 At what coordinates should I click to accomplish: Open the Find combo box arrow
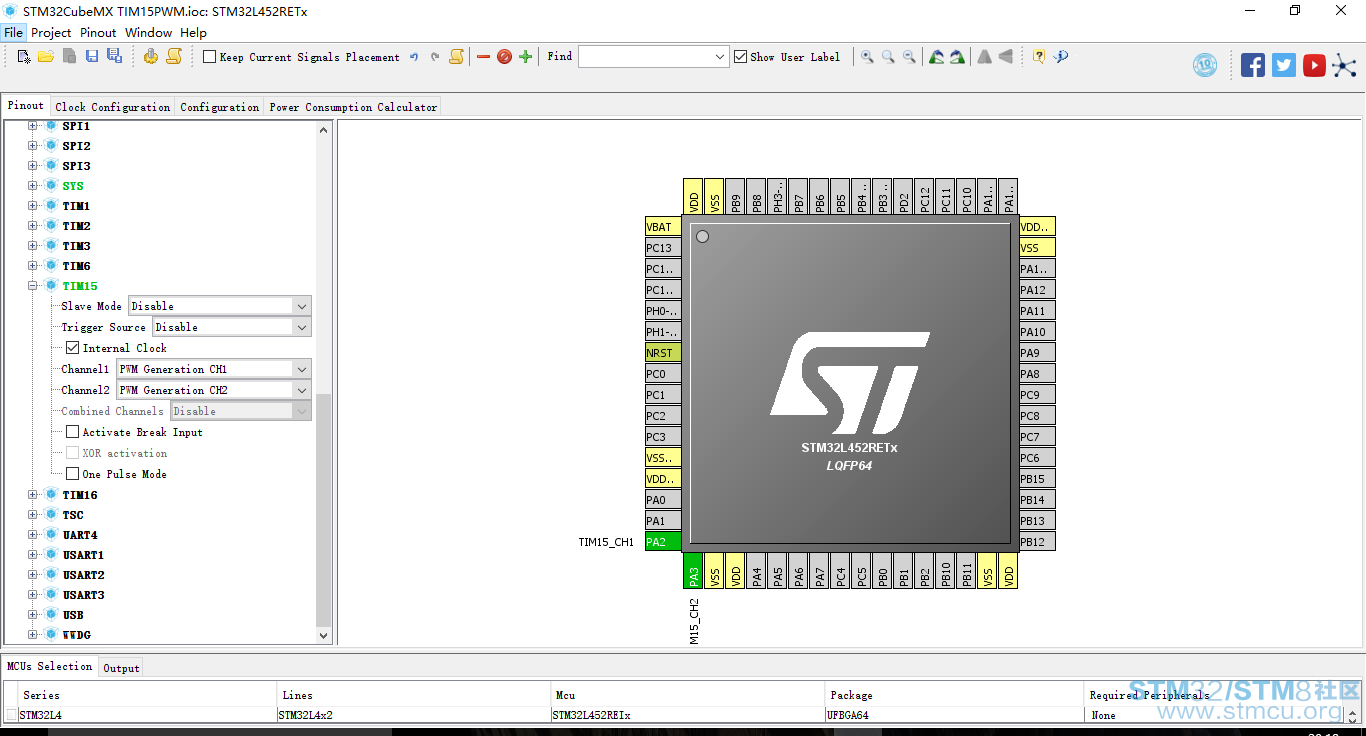720,57
